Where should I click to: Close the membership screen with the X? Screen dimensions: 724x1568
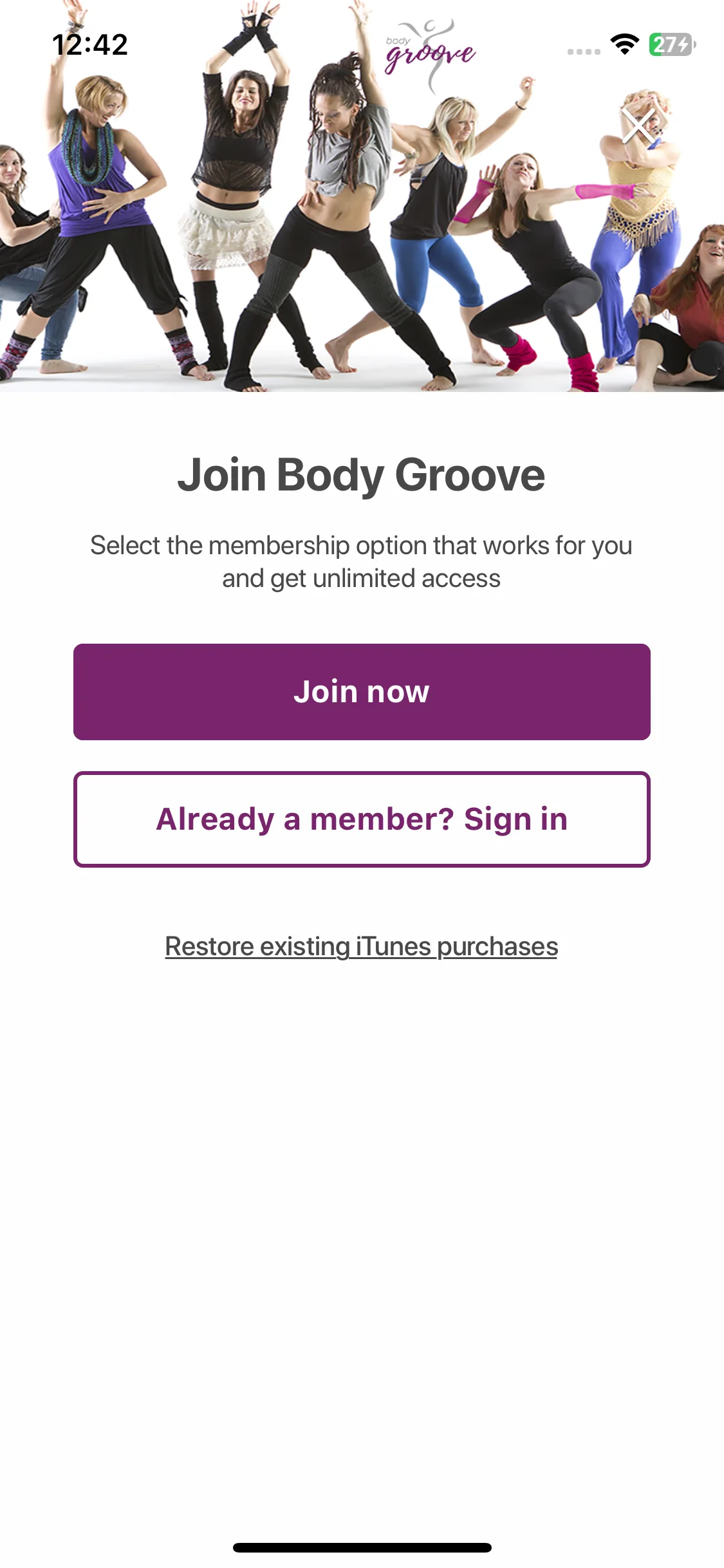(x=638, y=125)
